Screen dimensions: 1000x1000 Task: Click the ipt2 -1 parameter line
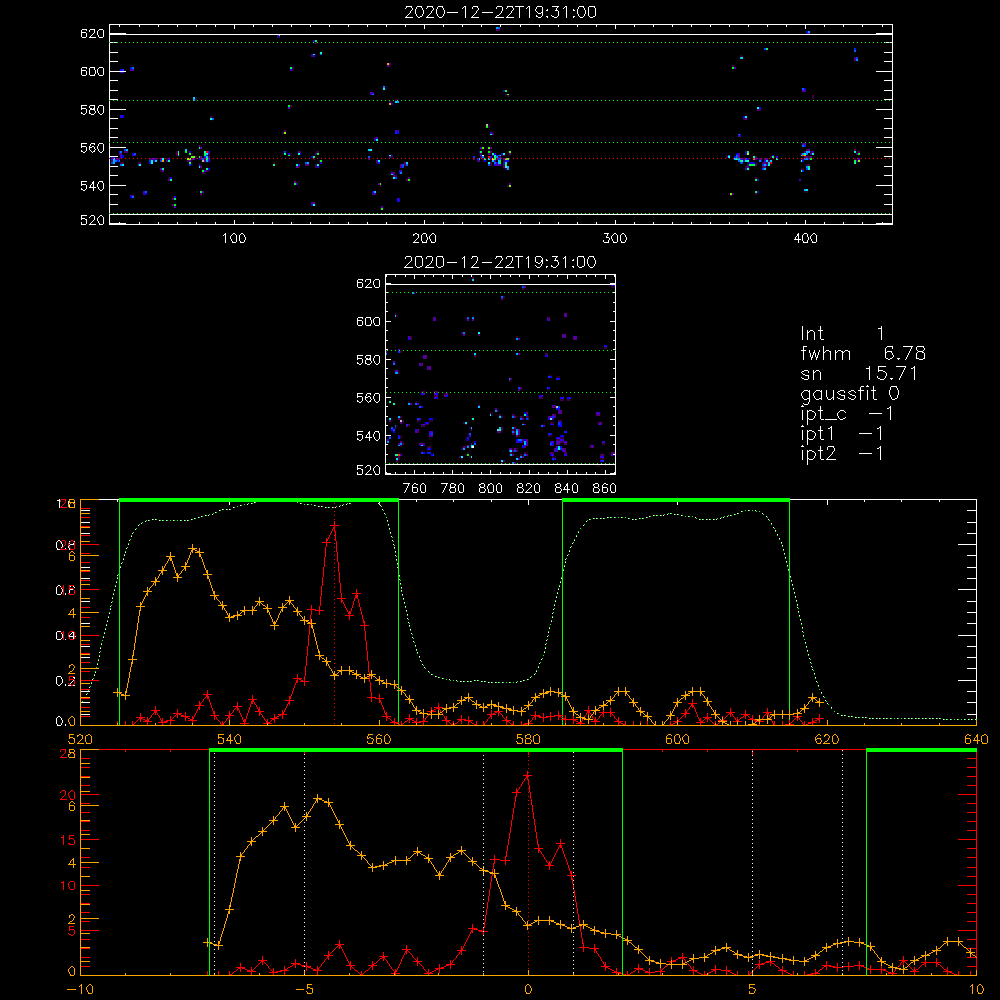coord(842,453)
